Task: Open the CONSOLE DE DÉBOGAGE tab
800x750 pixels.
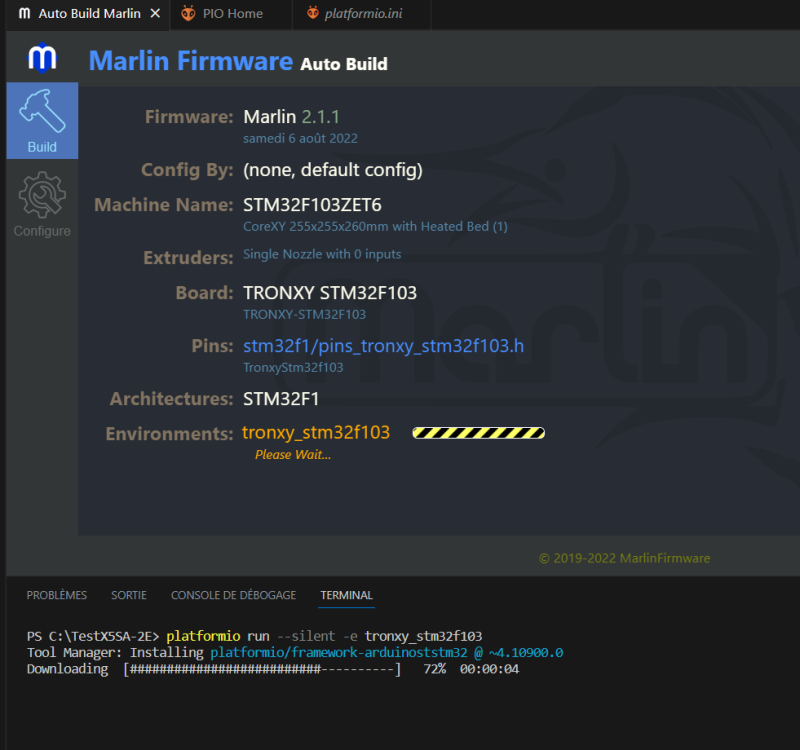Action: tap(233, 595)
